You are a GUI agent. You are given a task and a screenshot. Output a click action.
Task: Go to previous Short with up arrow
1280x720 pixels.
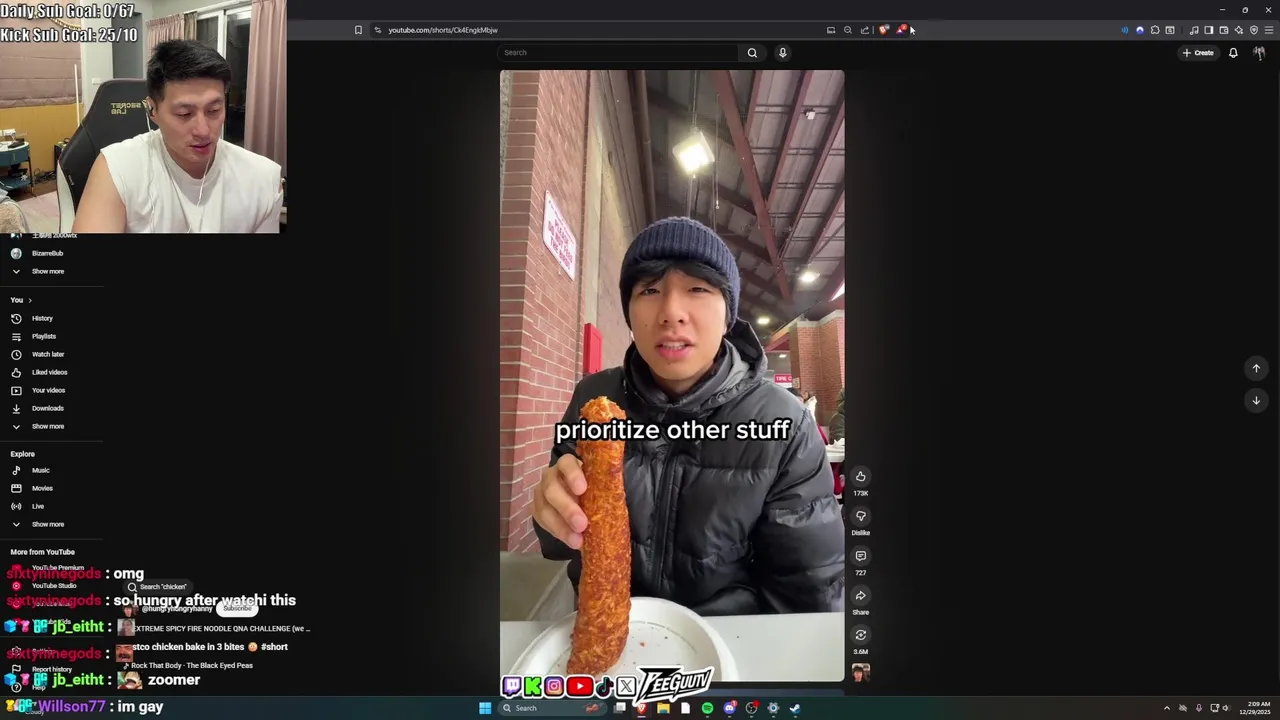pos(1256,368)
